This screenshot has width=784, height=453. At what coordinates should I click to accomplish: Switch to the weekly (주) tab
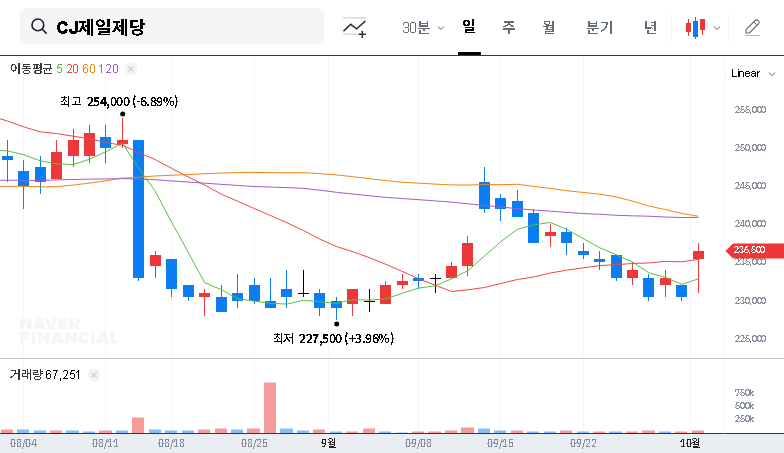[508, 27]
